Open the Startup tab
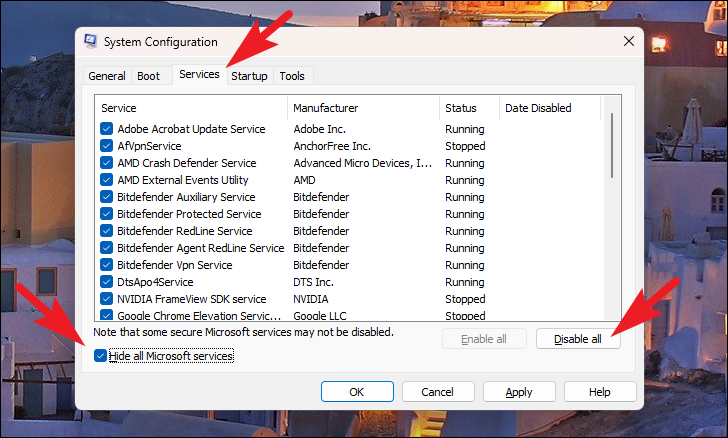The image size is (728, 438). click(x=249, y=76)
